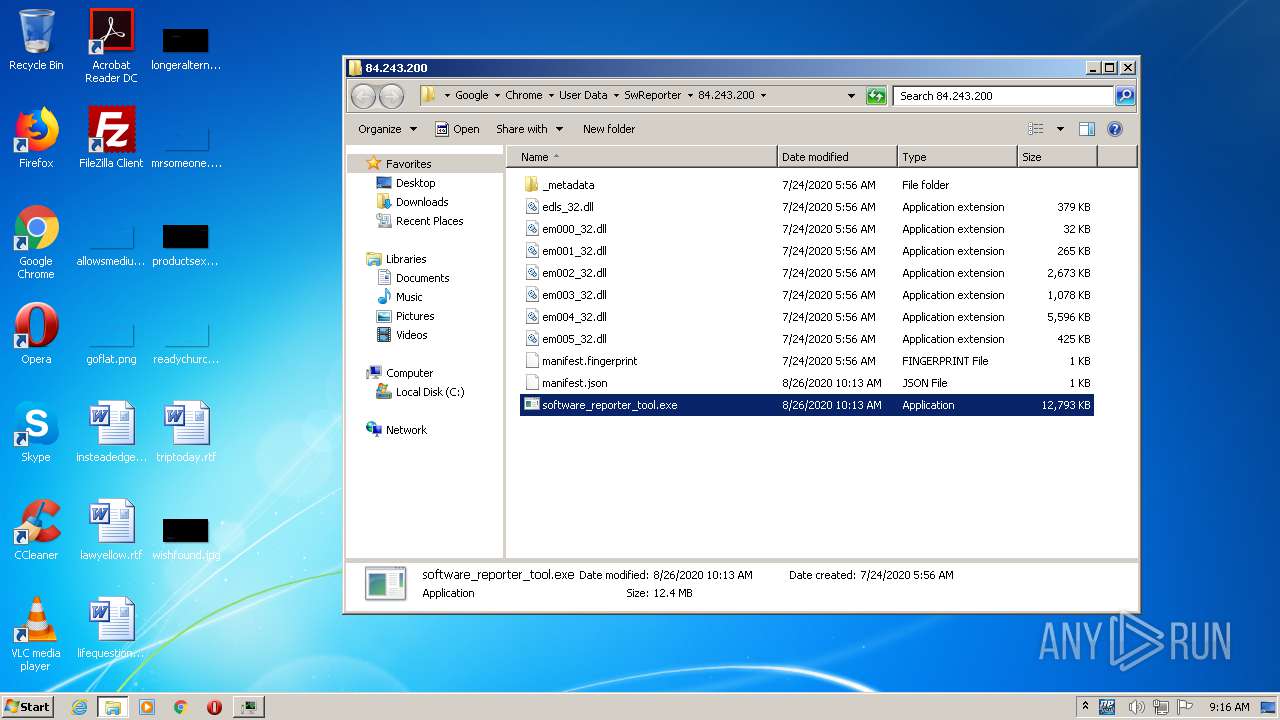The width and height of the screenshot is (1280, 720).
Task: Launch FileZilla Client desktop shortcut
Action: (x=111, y=138)
